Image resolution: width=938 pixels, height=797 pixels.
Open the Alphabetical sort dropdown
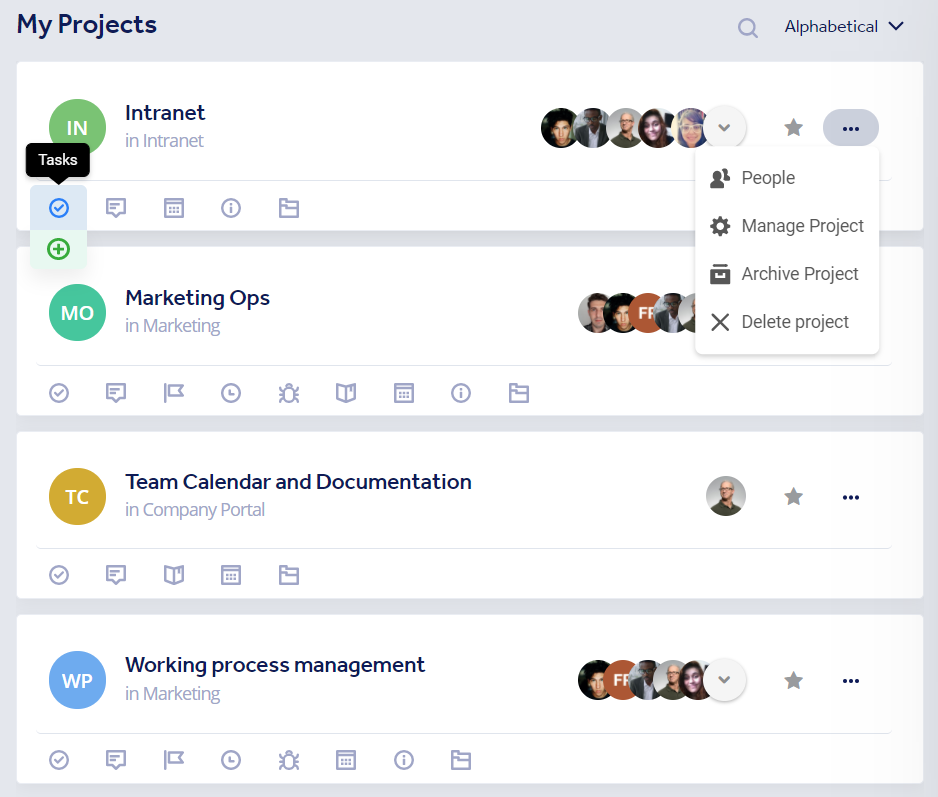click(844, 27)
